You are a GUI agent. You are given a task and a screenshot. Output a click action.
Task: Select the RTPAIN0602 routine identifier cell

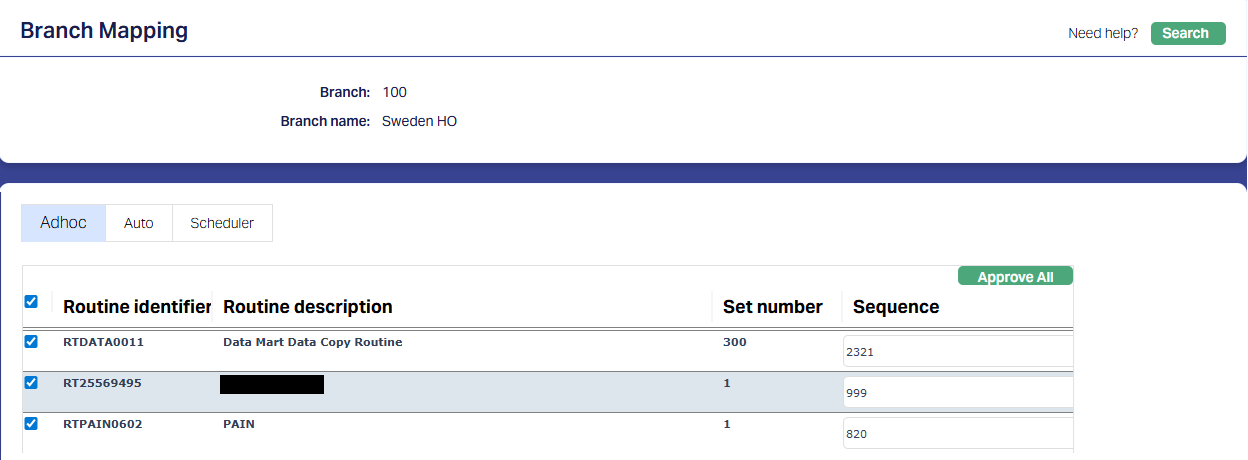[x=102, y=424]
